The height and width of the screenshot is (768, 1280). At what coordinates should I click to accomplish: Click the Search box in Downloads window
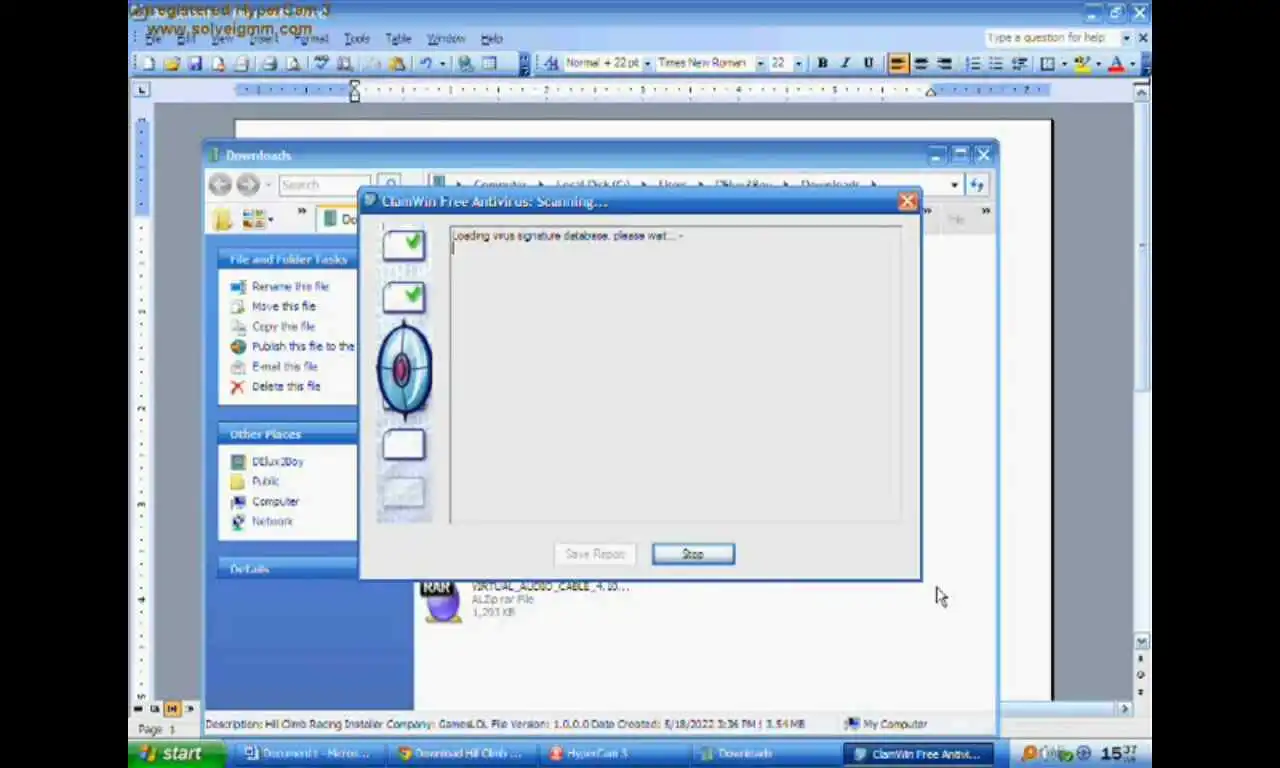[x=323, y=185]
